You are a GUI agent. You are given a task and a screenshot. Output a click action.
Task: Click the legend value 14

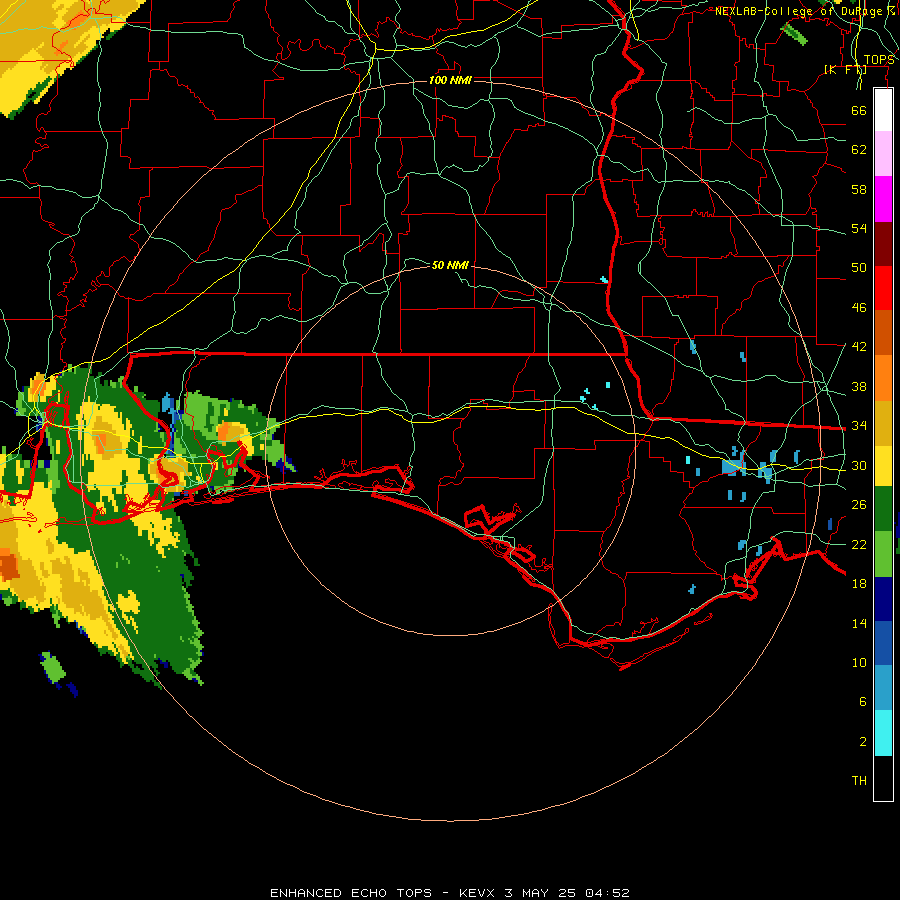tap(859, 623)
